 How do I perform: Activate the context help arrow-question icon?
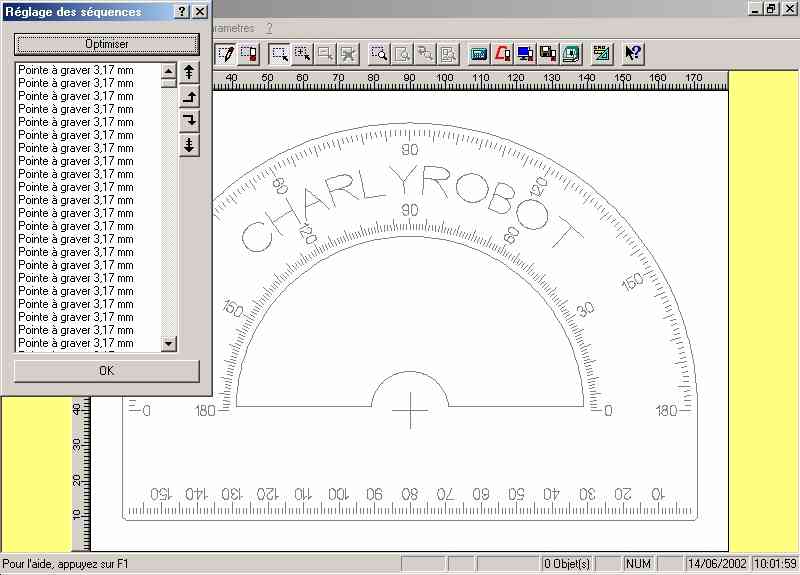[633, 54]
